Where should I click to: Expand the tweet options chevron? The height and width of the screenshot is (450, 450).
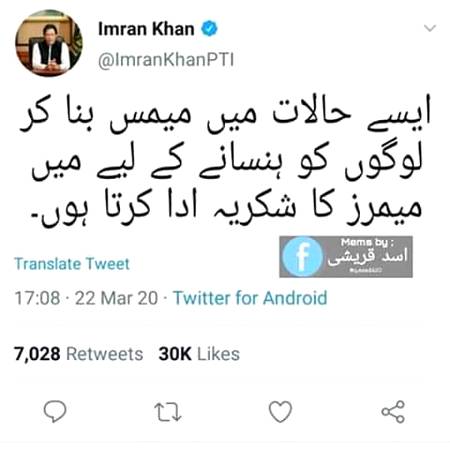coord(430,28)
